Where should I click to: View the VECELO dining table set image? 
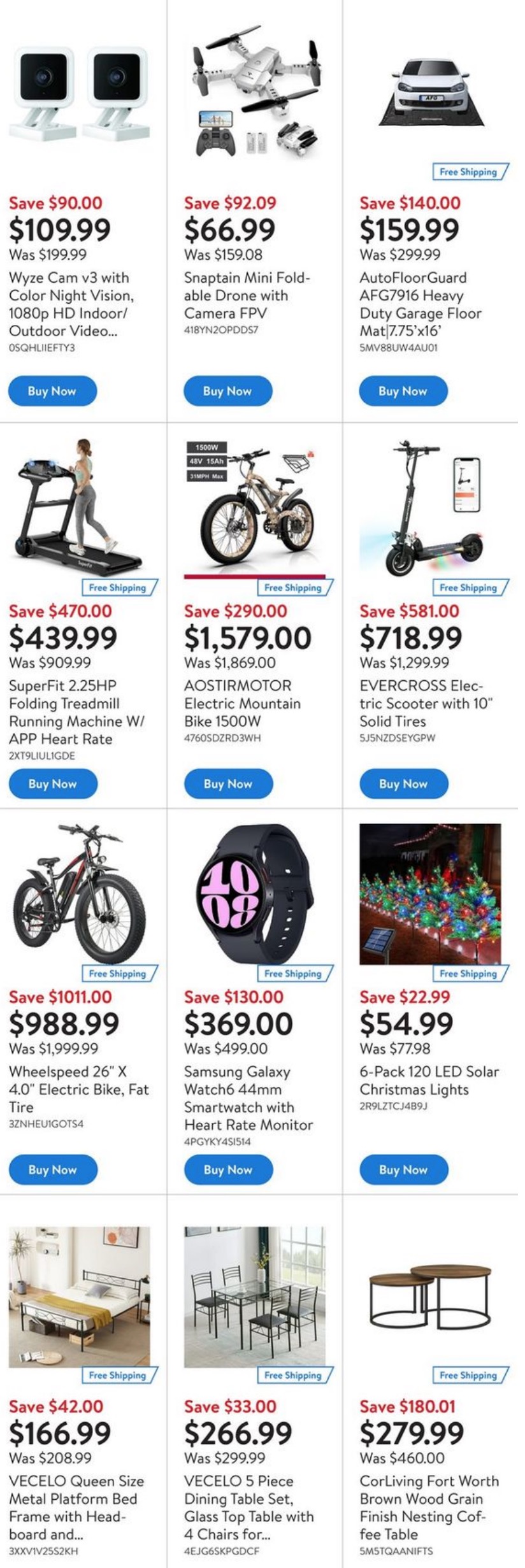click(255, 1297)
